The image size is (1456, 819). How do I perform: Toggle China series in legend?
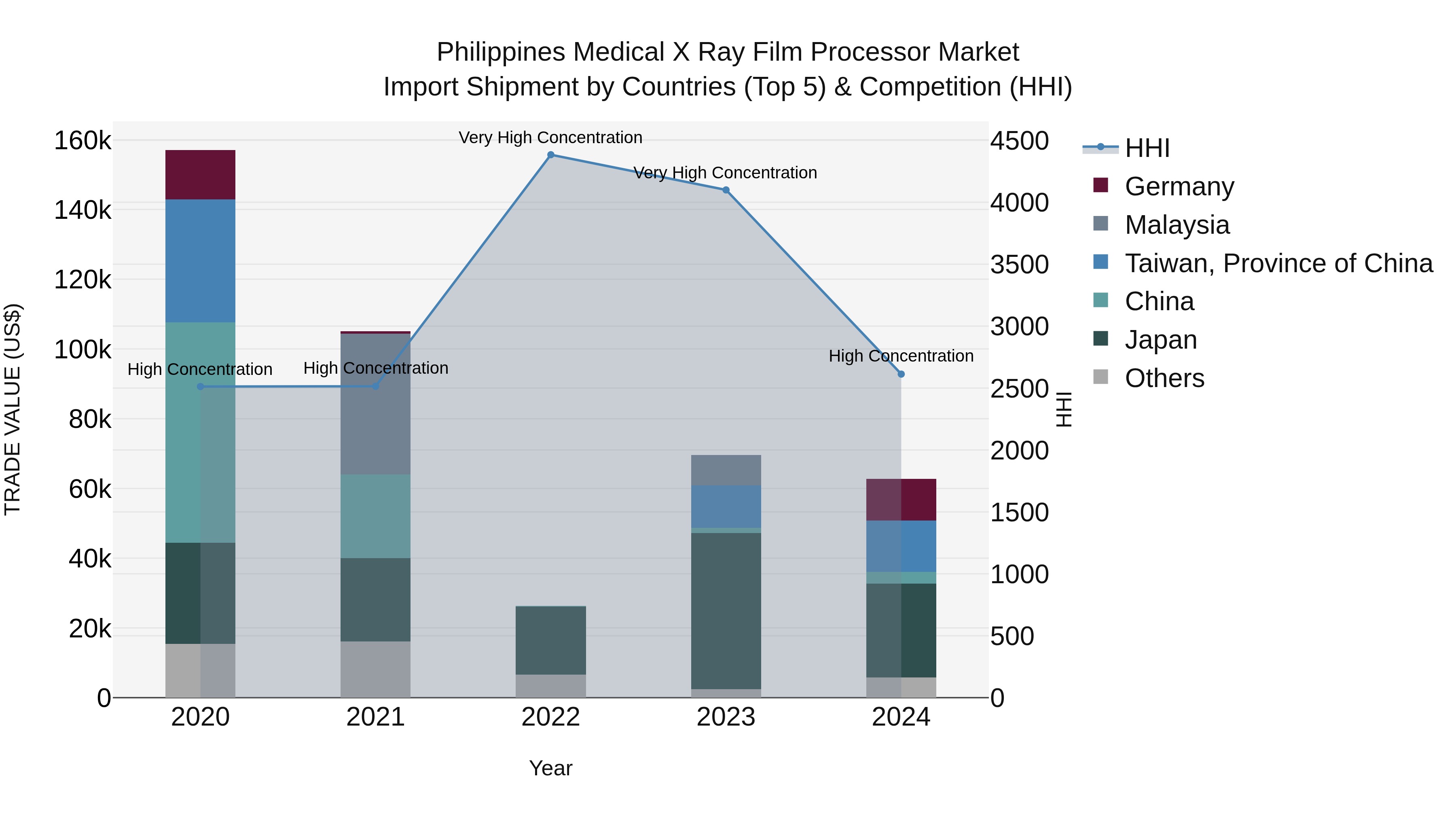1144,301
